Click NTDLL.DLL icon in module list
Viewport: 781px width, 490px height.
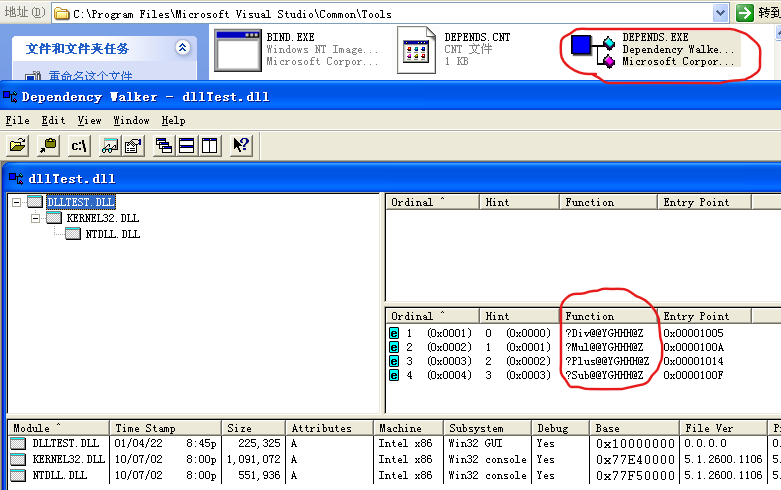coord(18,475)
